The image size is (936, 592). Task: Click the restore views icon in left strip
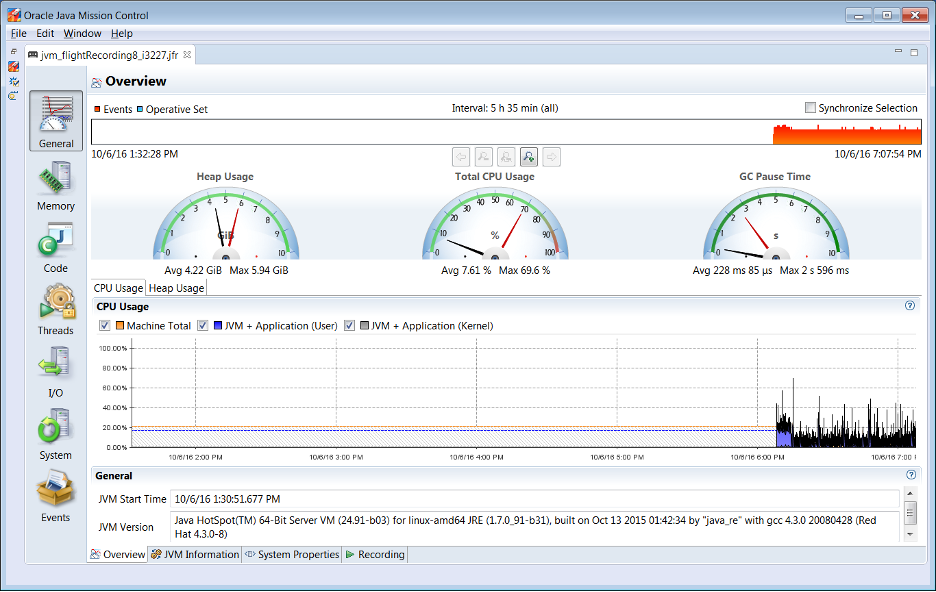point(14,51)
